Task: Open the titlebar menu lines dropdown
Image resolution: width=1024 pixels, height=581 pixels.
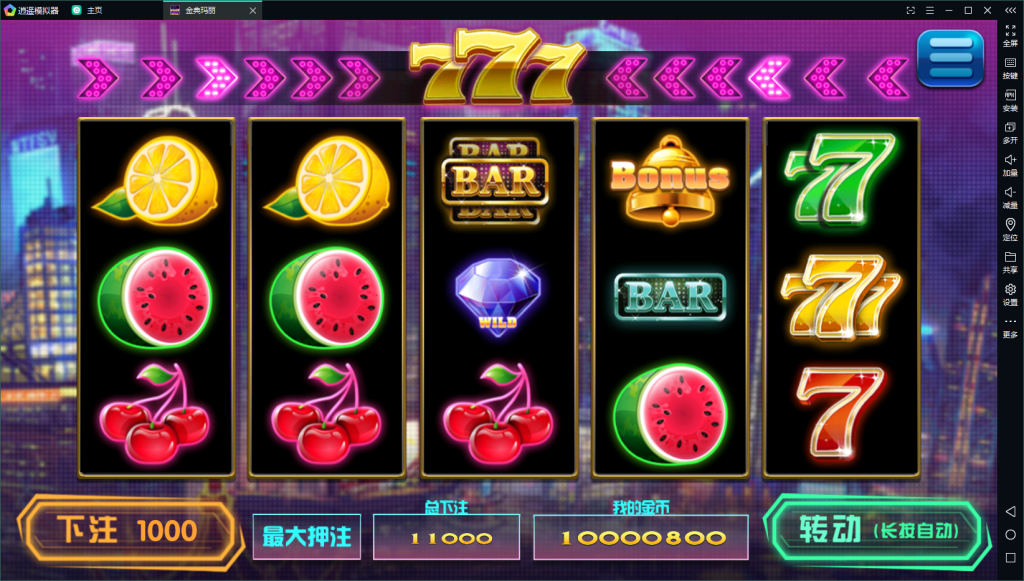Action: pos(930,10)
